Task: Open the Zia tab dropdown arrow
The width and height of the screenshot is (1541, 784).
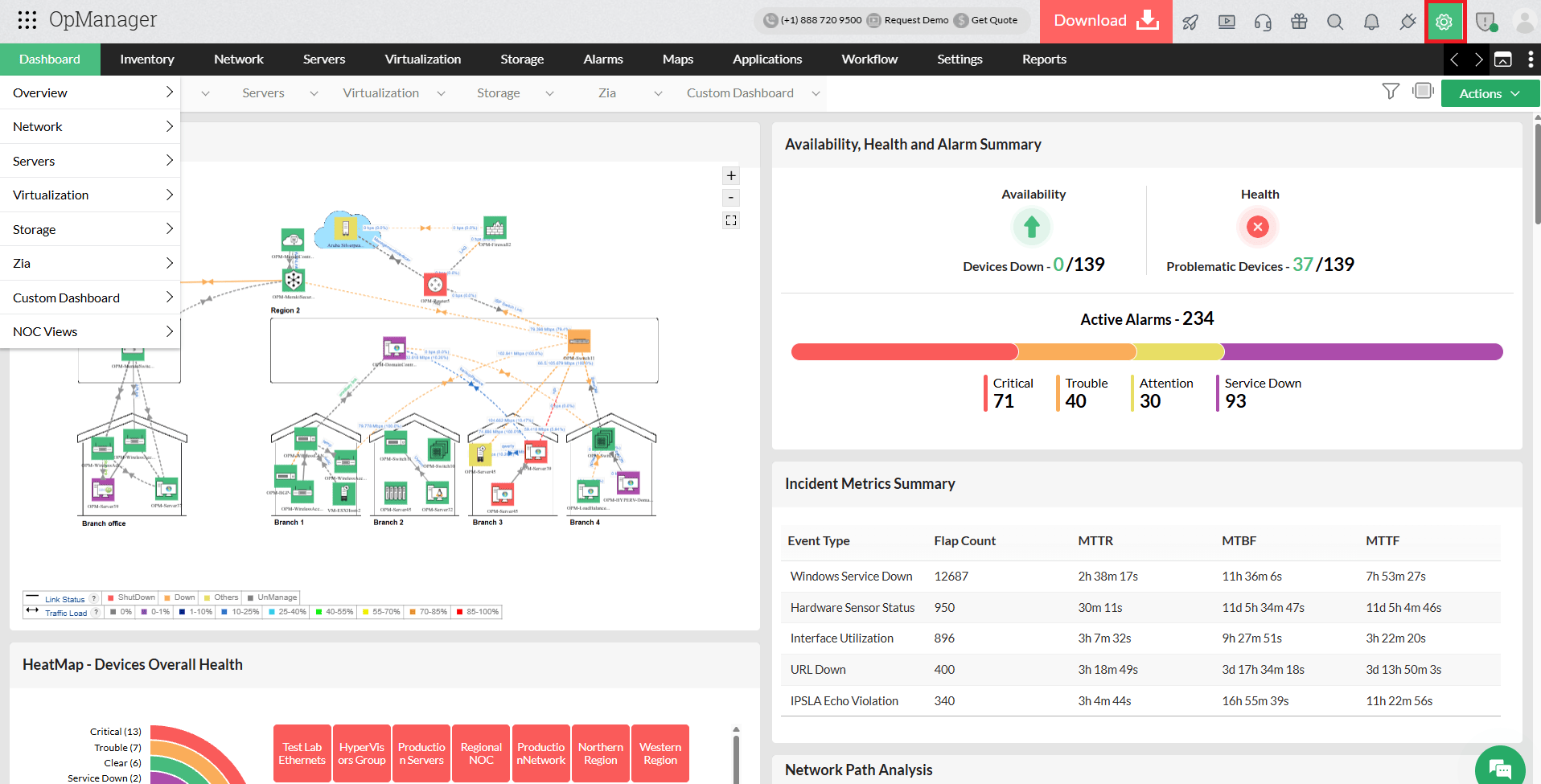Action: [658, 94]
